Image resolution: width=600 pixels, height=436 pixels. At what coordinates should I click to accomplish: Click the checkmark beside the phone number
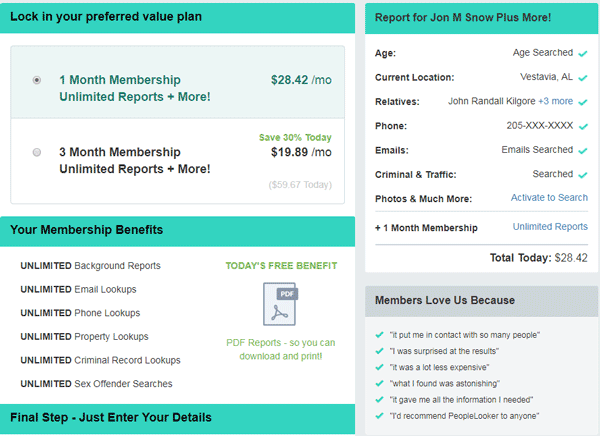point(582,126)
